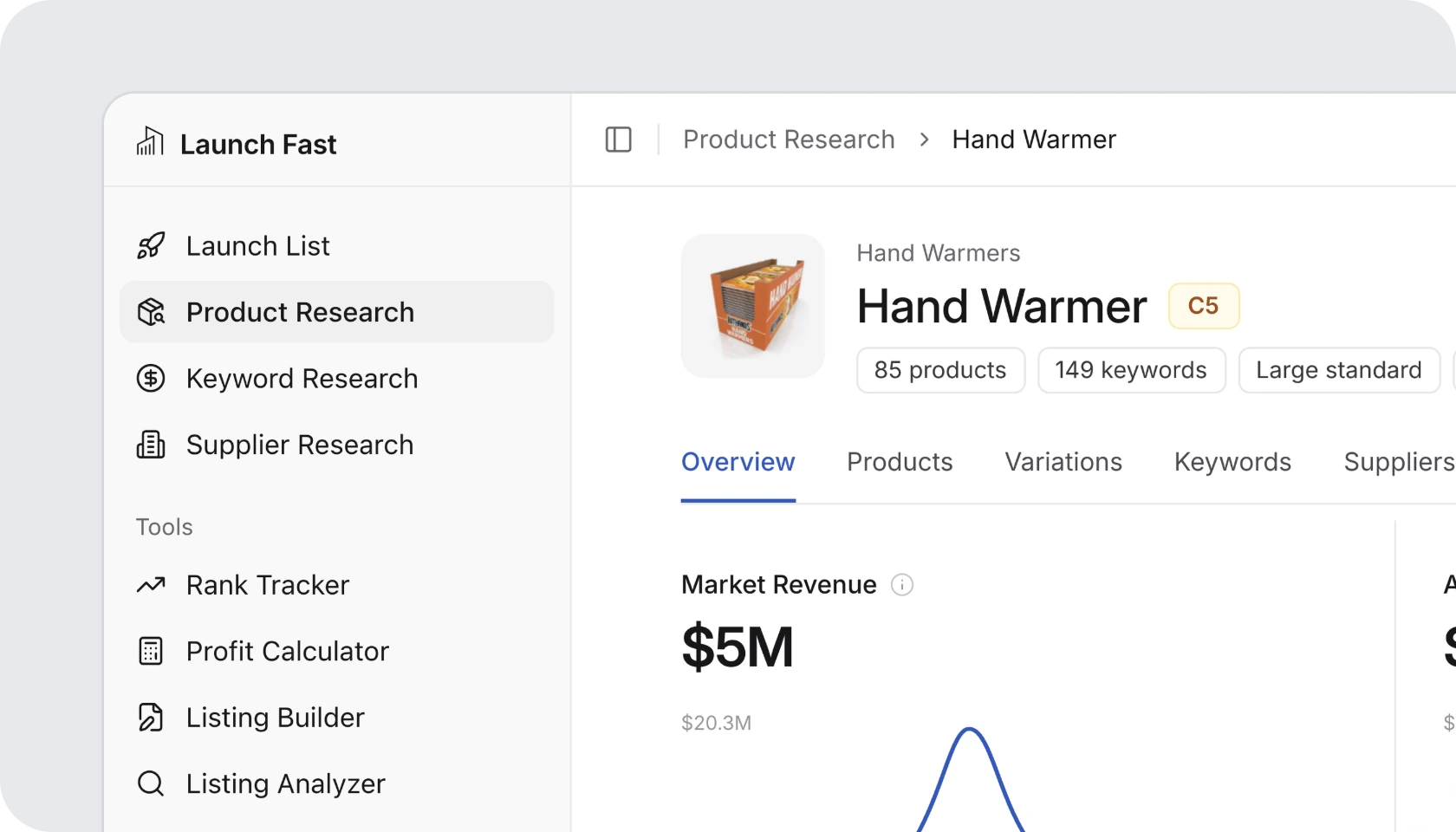1456x832 pixels.
Task: Click the building icon beside Supplier Research
Action: 151,445
